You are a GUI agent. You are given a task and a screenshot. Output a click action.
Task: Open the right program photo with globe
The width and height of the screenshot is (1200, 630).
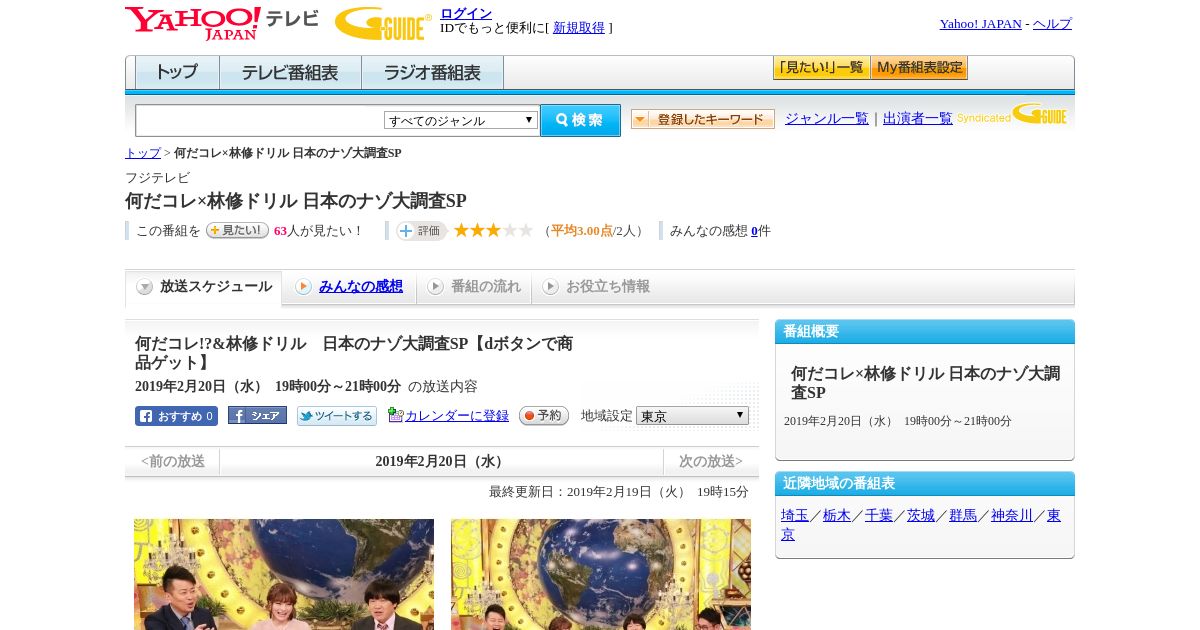(x=601, y=574)
